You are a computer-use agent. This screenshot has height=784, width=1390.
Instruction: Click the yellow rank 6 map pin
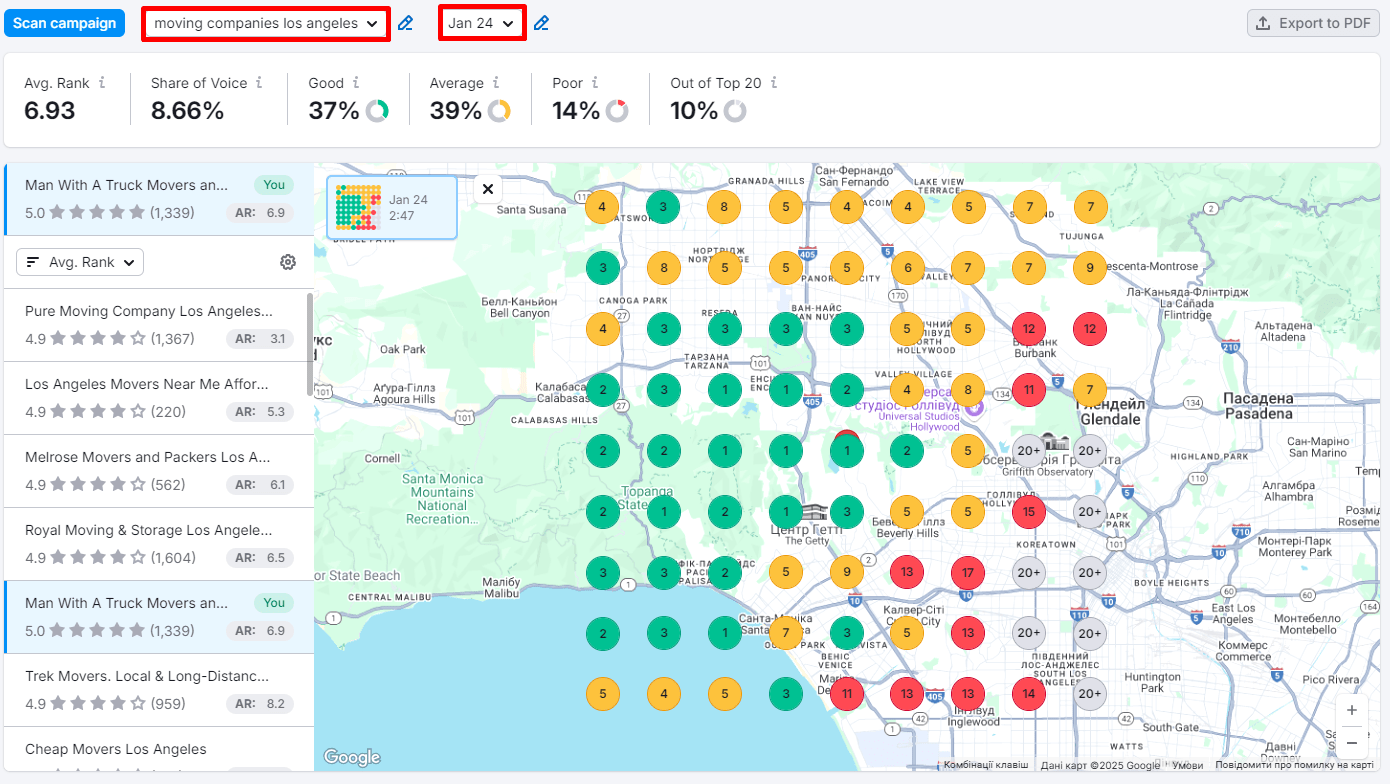pyautogui.click(x=907, y=268)
